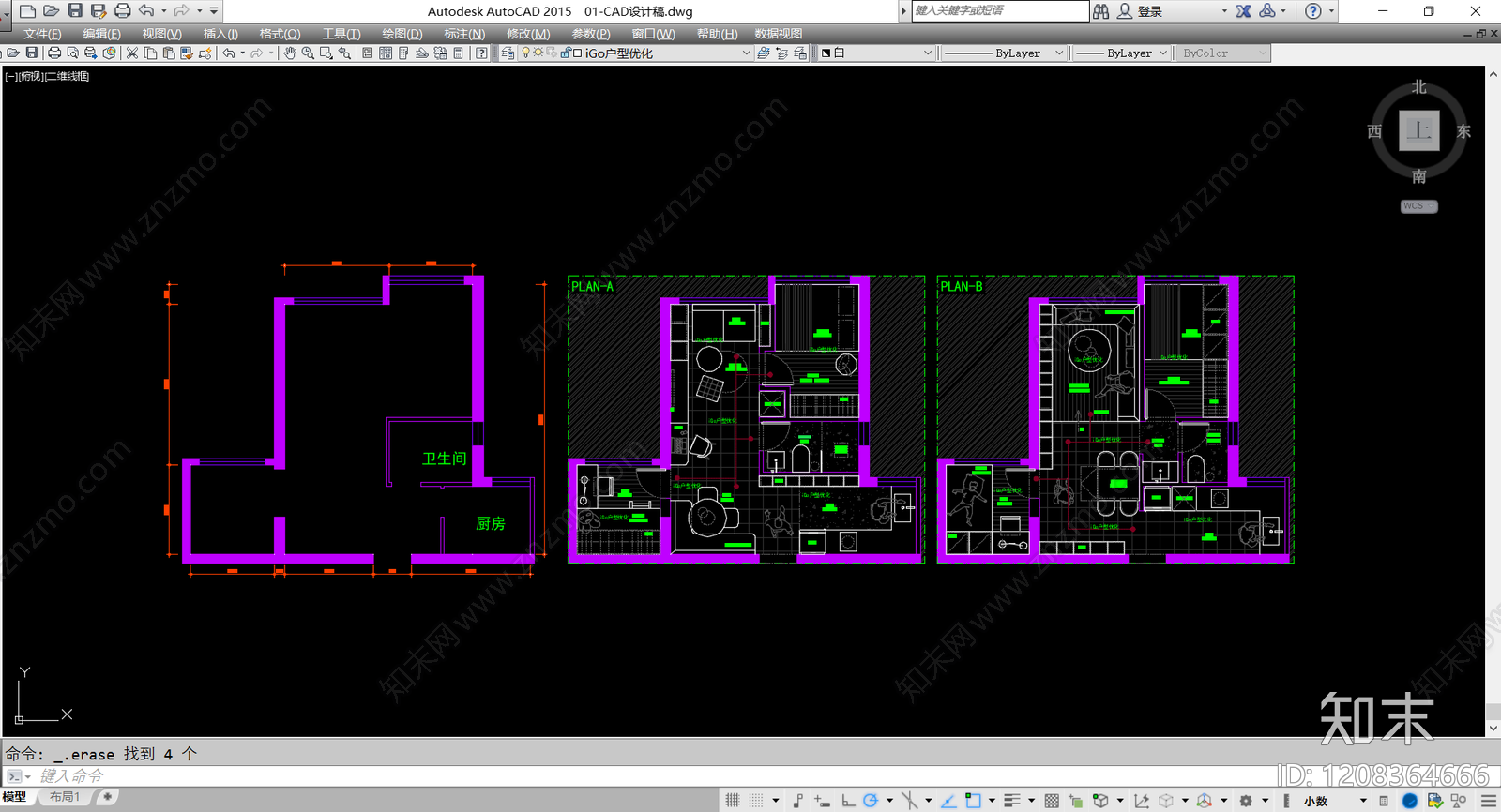Click the Zoom Realtime magnifier icon
1501x812 pixels.
click(x=308, y=53)
